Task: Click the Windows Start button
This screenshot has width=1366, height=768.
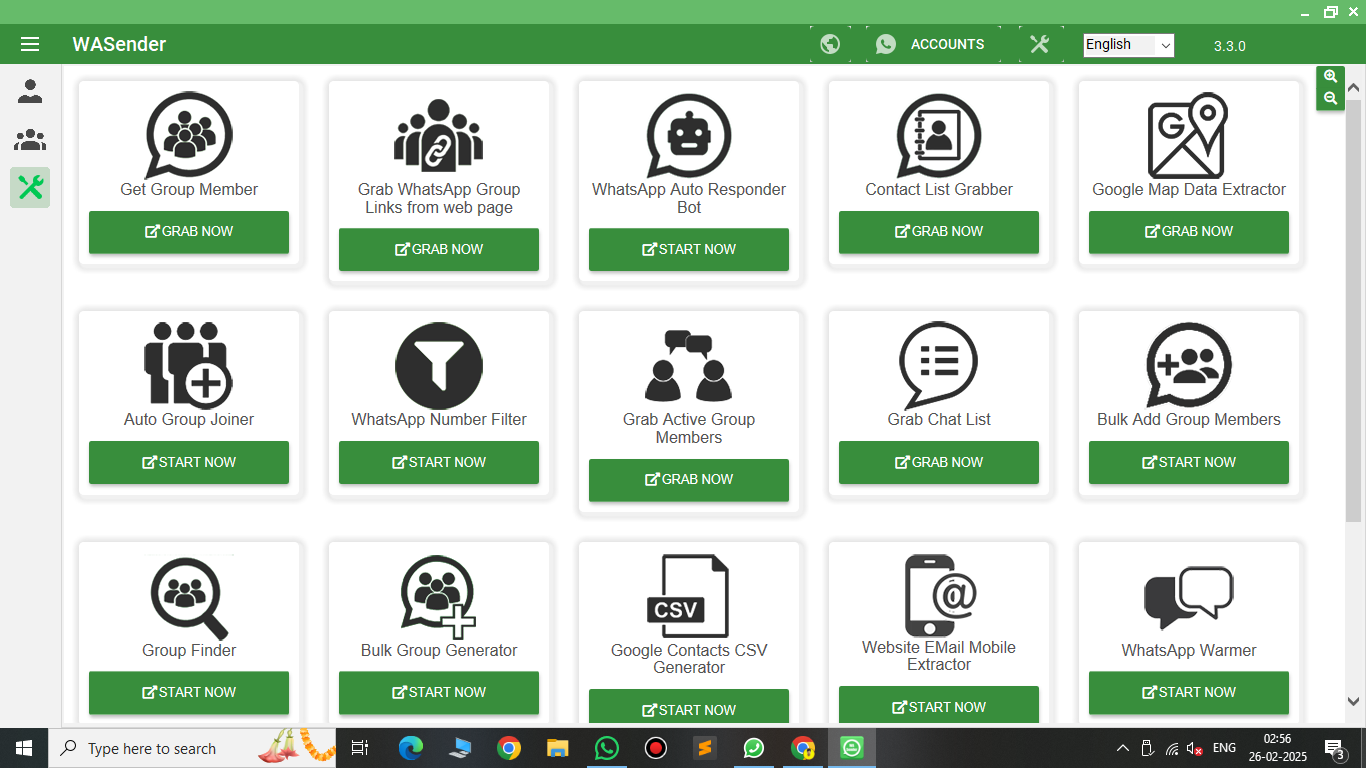Action: pyautogui.click(x=24, y=748)
